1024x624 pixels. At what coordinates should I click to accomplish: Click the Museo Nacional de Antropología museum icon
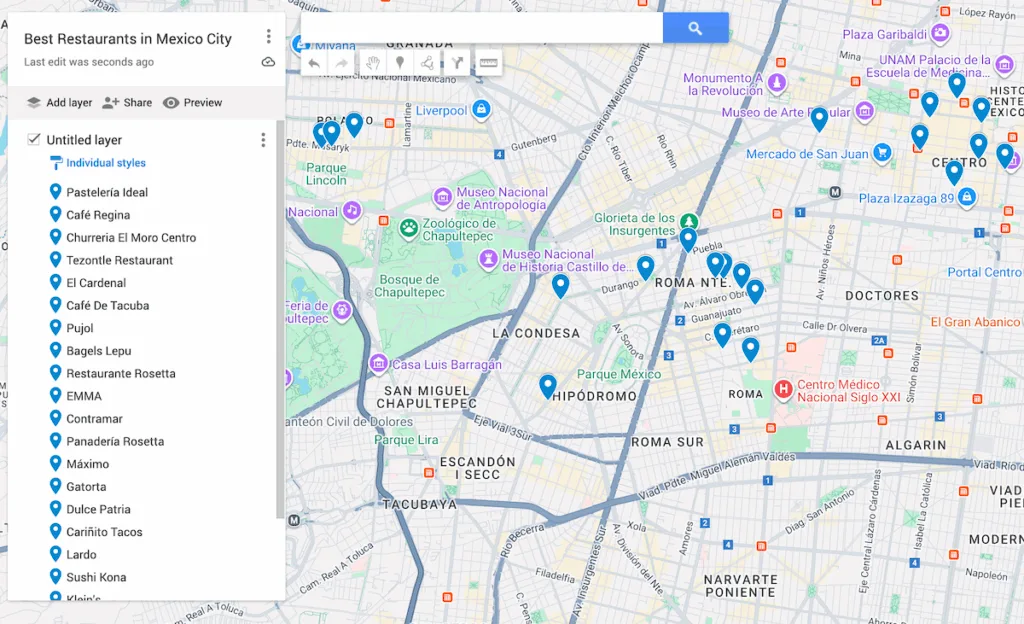click(442, 197)
